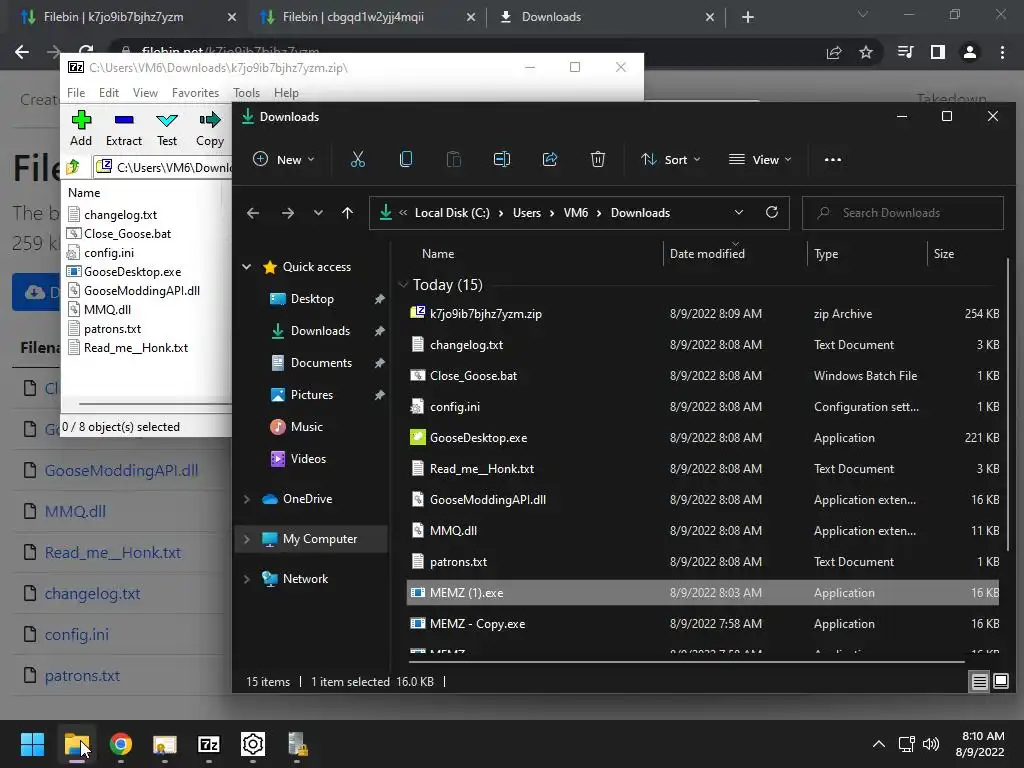Click the 7-Zip up folder icon
The height and width of the screenshot is (768, 1024).
click(74, 167)
